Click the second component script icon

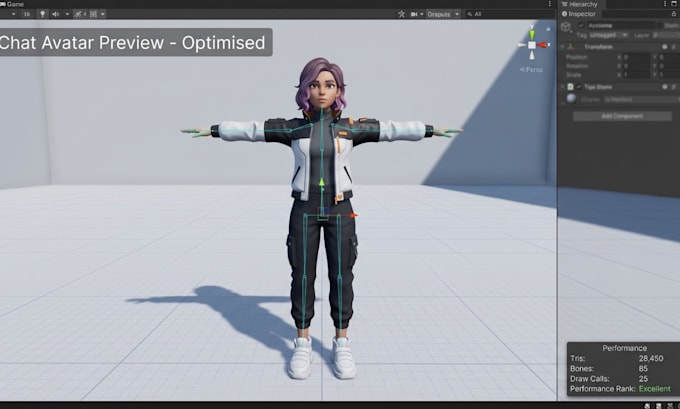(x=570, y=87)
